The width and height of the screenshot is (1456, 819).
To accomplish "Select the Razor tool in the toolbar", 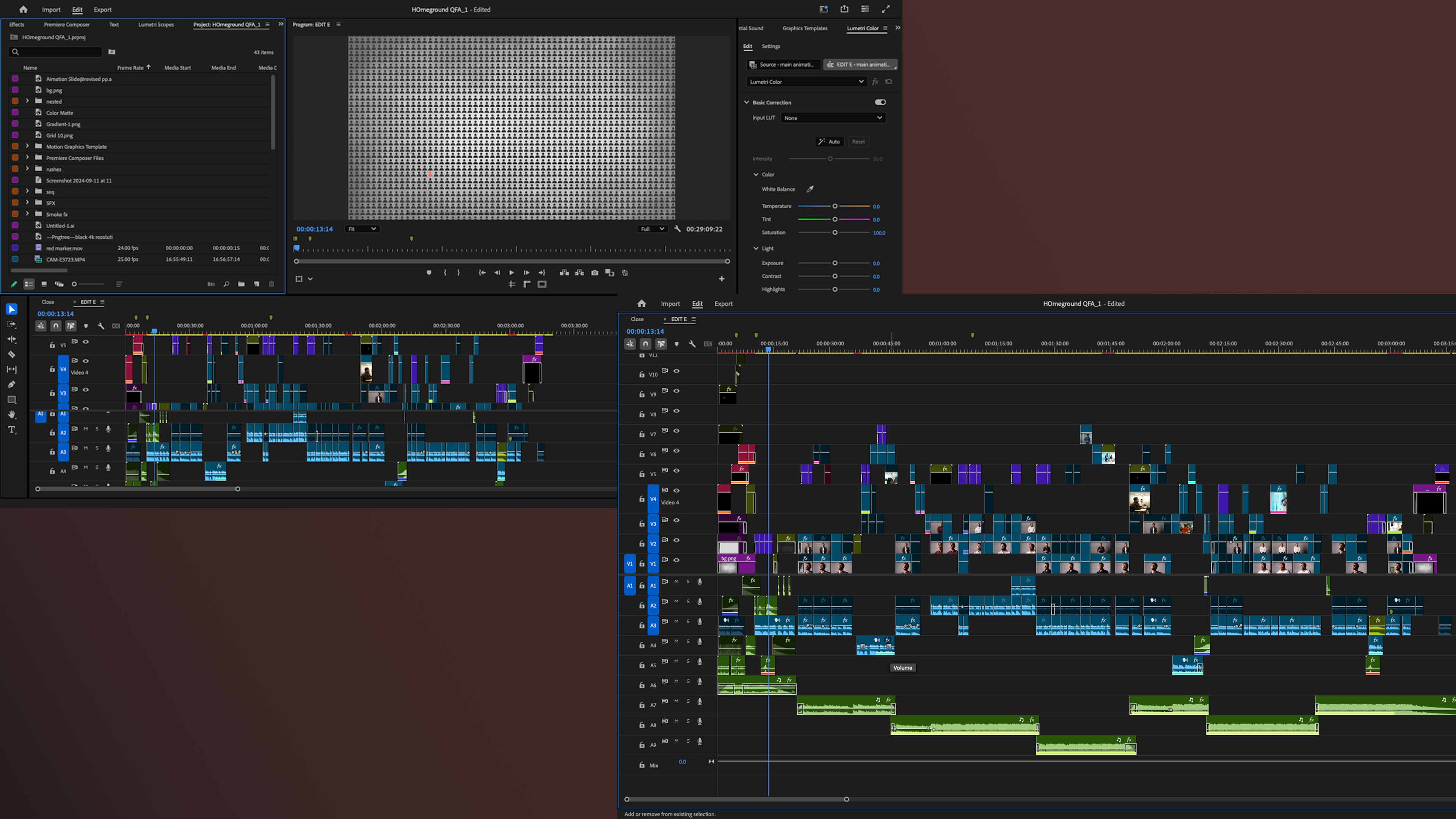I will [x=11, y=355].
